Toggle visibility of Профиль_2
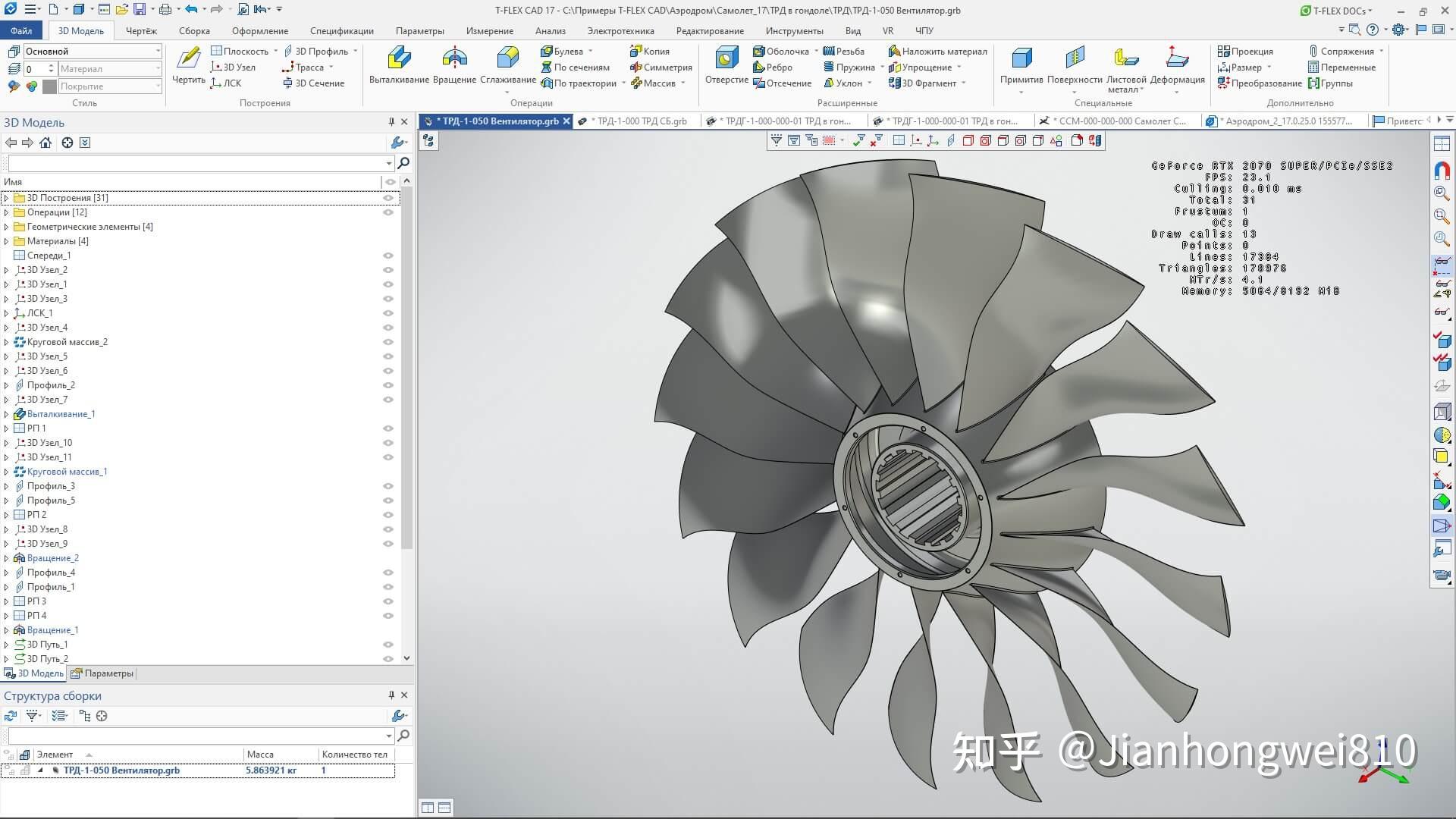 (388, 385)
